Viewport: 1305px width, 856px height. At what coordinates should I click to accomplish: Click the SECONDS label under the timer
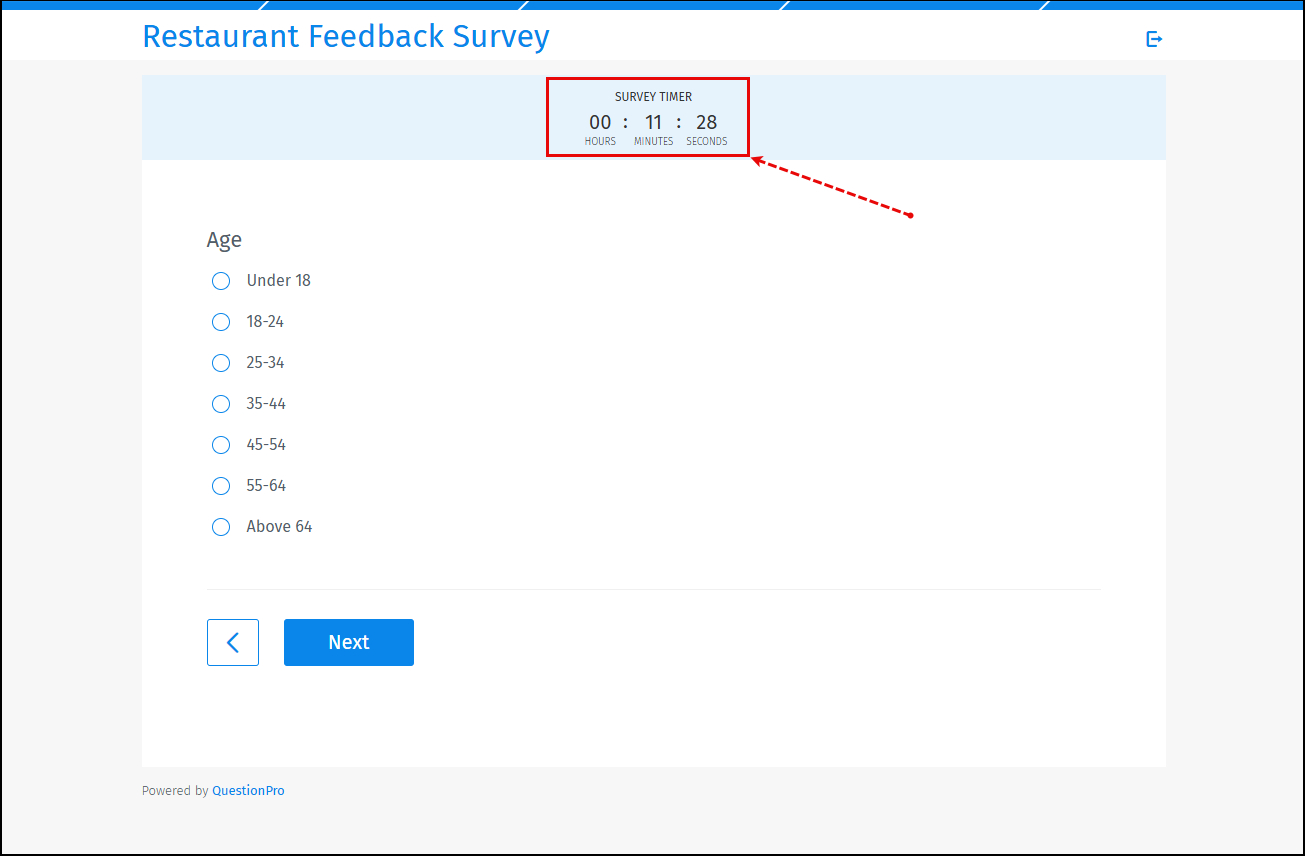707,141
